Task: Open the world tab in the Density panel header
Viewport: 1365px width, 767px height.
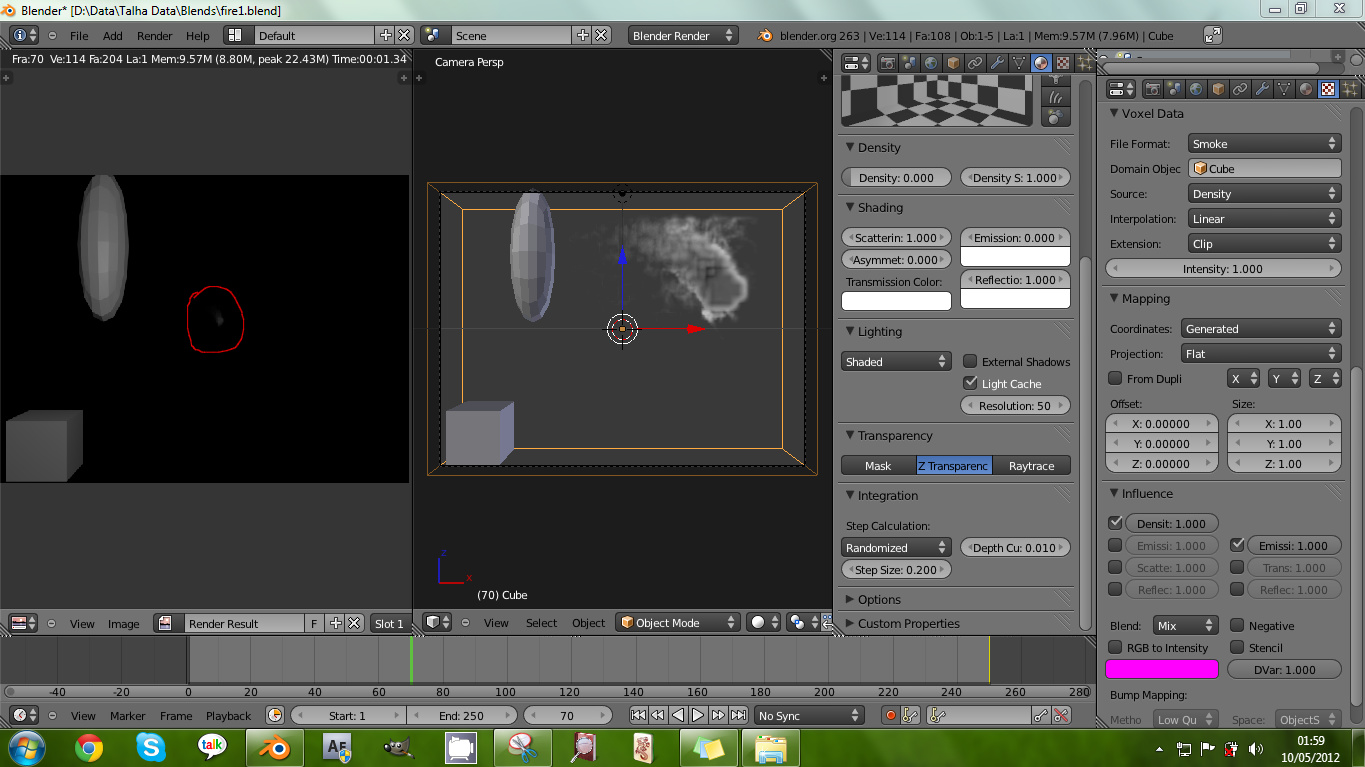Action: (x=931, y=63)
